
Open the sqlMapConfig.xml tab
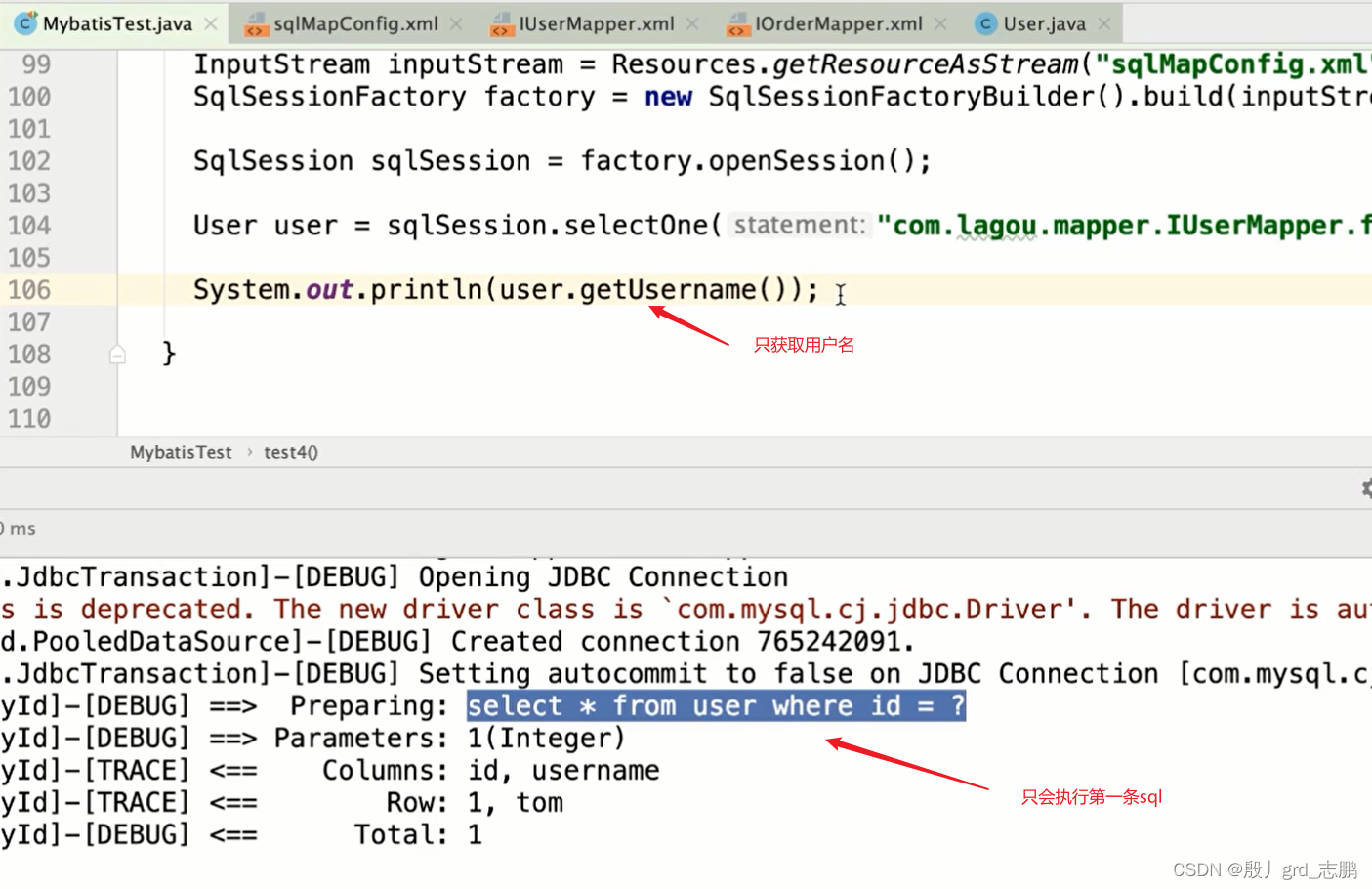tap(355, 23)
